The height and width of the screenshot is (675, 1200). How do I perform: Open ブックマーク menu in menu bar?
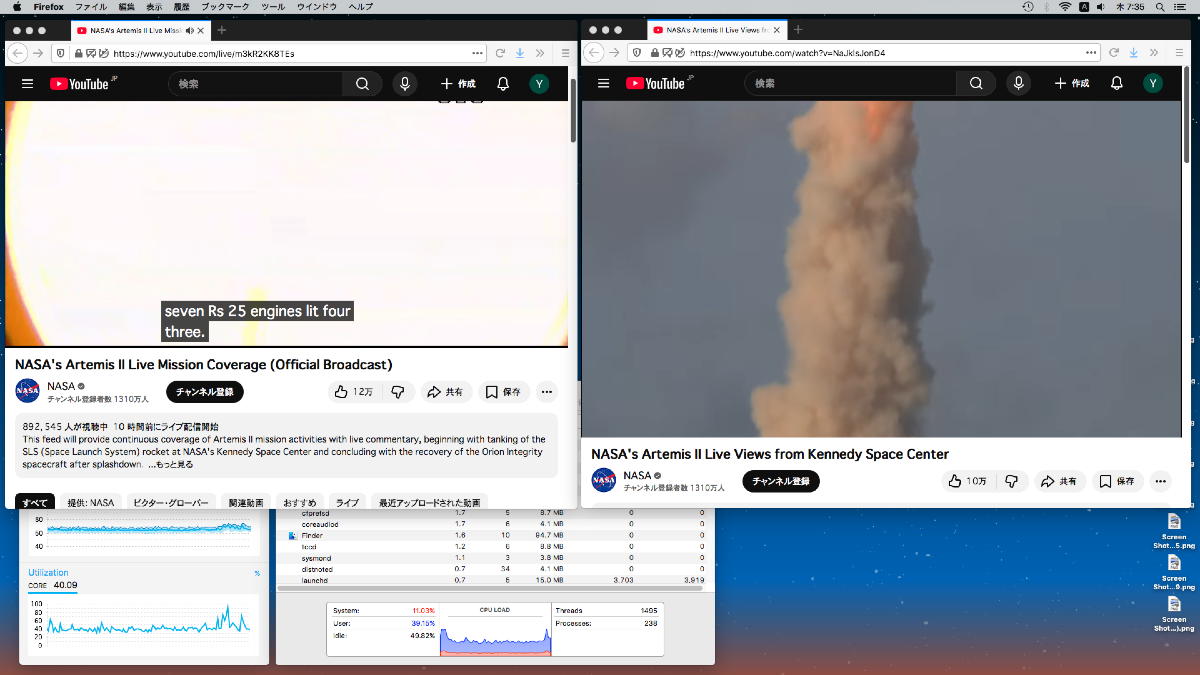pyautogui.click(x=225, y=7)
